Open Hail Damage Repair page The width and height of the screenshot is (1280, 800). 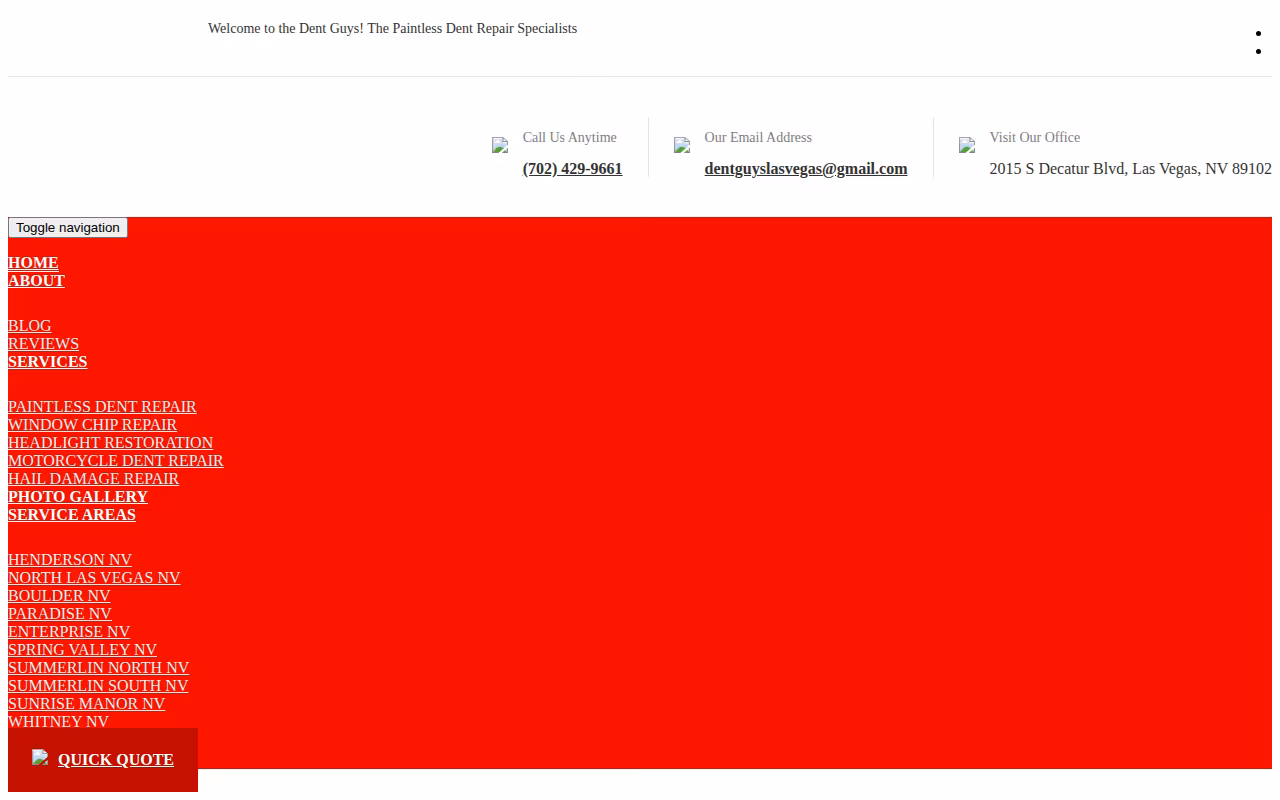tap(93, 479)
